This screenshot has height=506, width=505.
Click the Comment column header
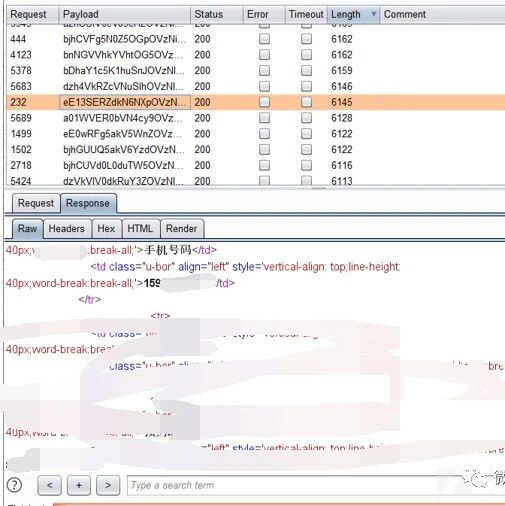(x=442, y=14)
